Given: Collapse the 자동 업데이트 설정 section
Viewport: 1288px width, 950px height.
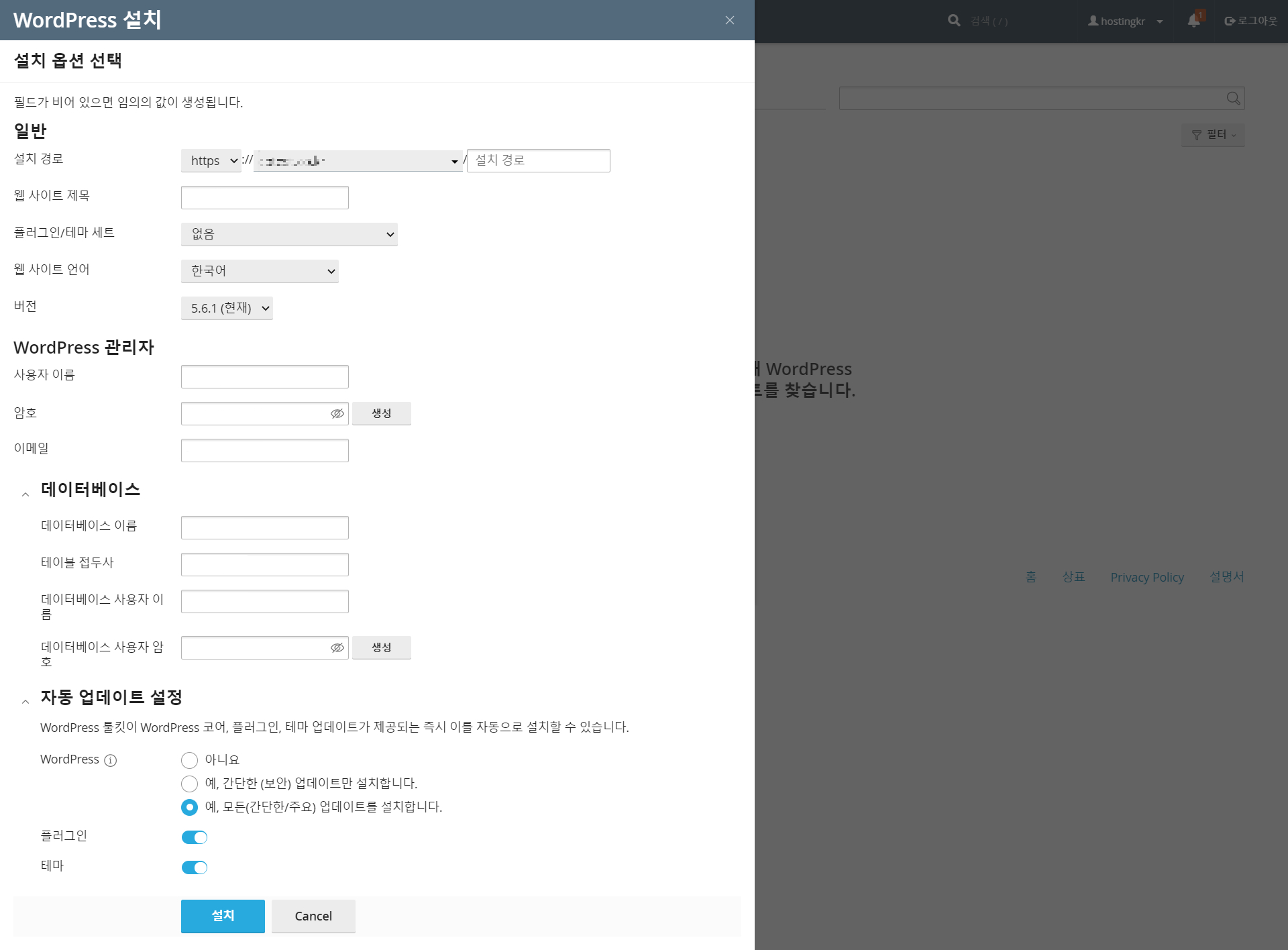Looking at the screenshot, I should tap(25, 702).
